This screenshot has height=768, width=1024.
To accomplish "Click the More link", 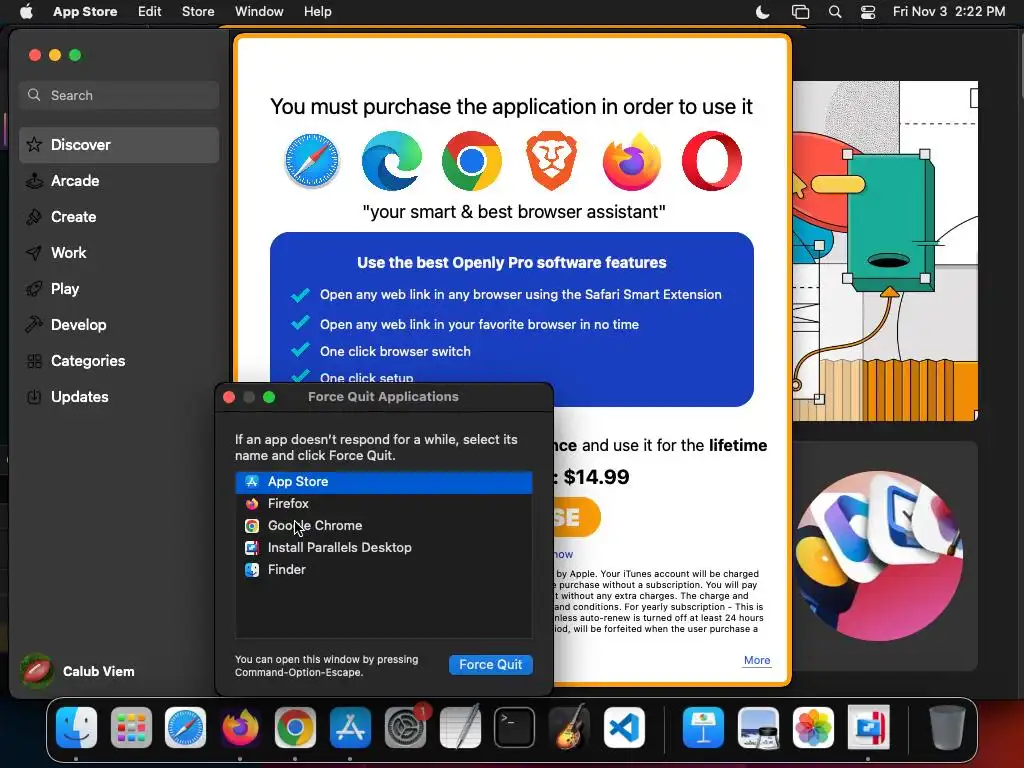I will [x=757, y=660].
